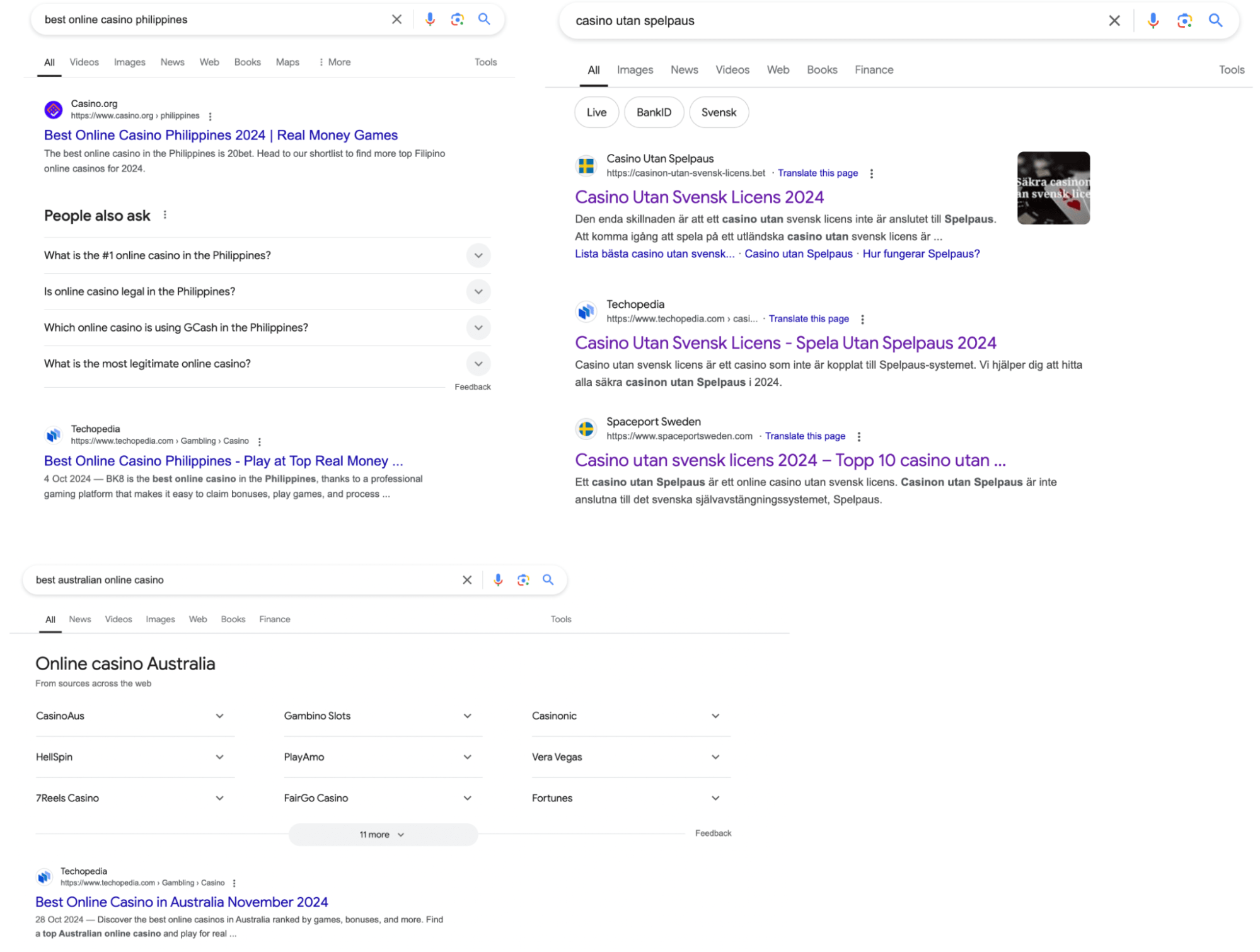This screenshot has width=1260, height=952.
Task: Select the Live filter chip
Action: [596, 112]
